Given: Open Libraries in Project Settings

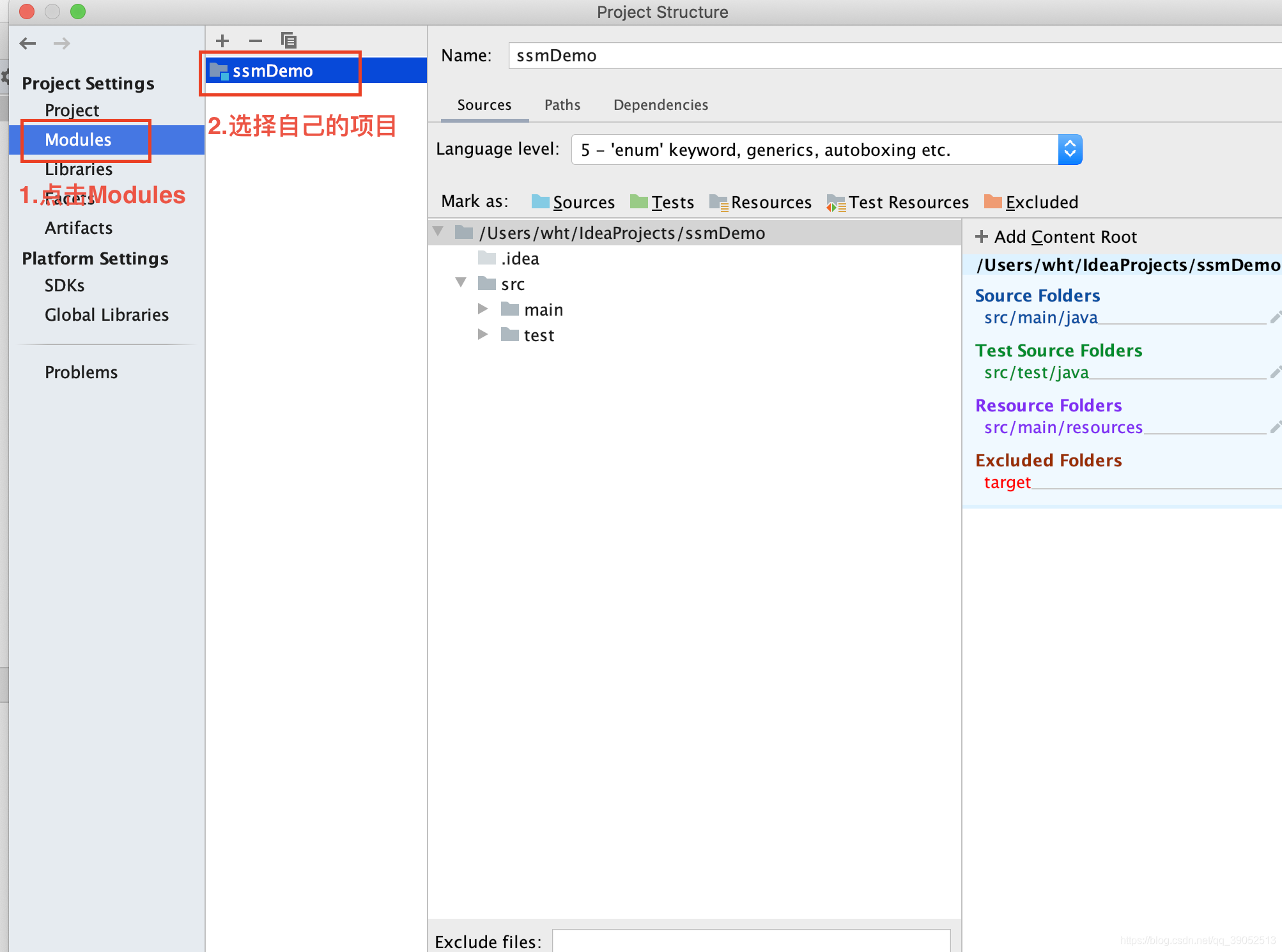Looking at the screenshot, I should point(78,169).
